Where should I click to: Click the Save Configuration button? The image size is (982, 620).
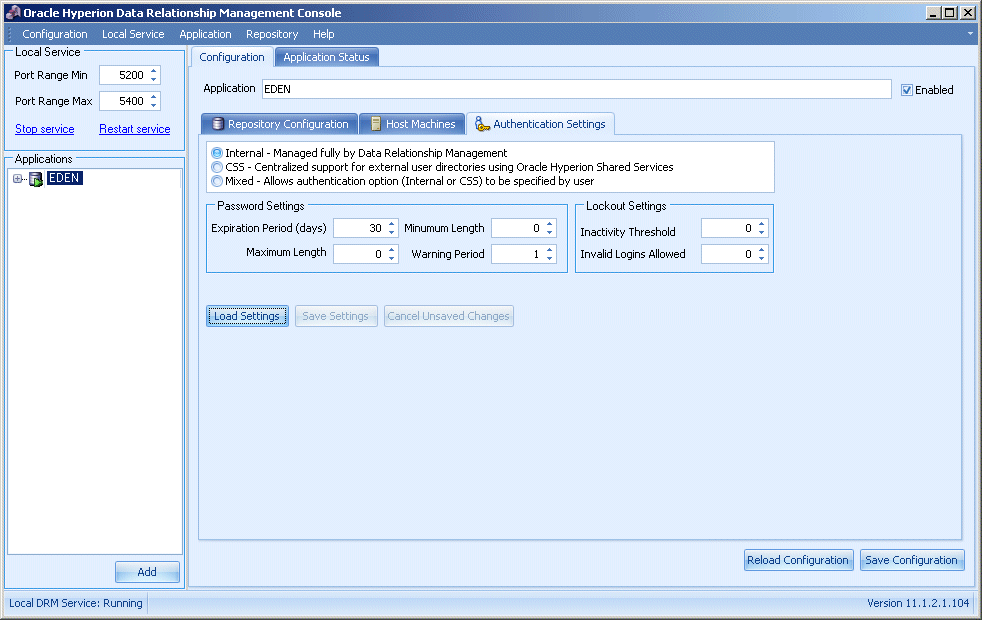tap(912, 560)
